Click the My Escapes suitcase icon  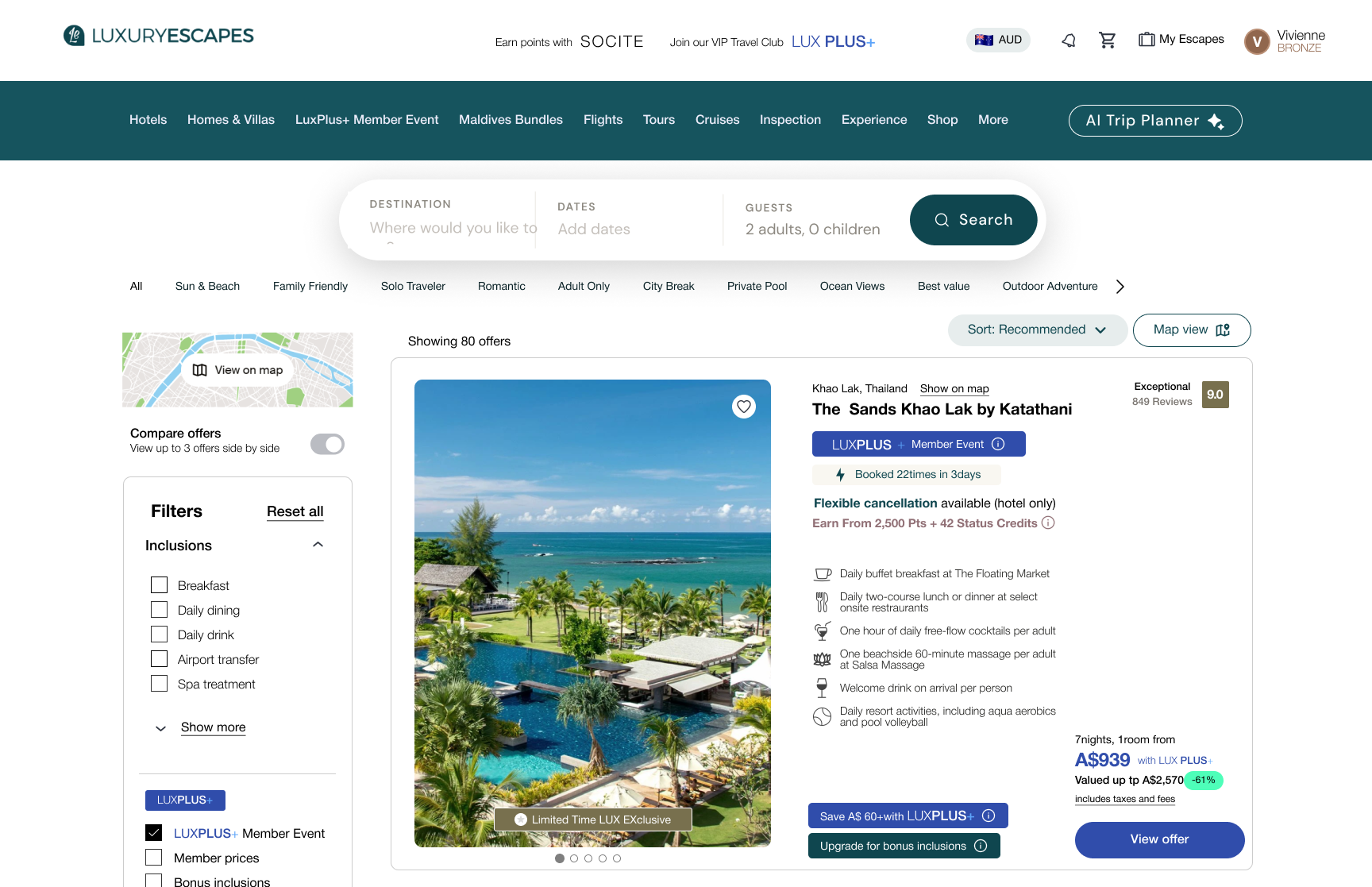tap(1147, 39)
